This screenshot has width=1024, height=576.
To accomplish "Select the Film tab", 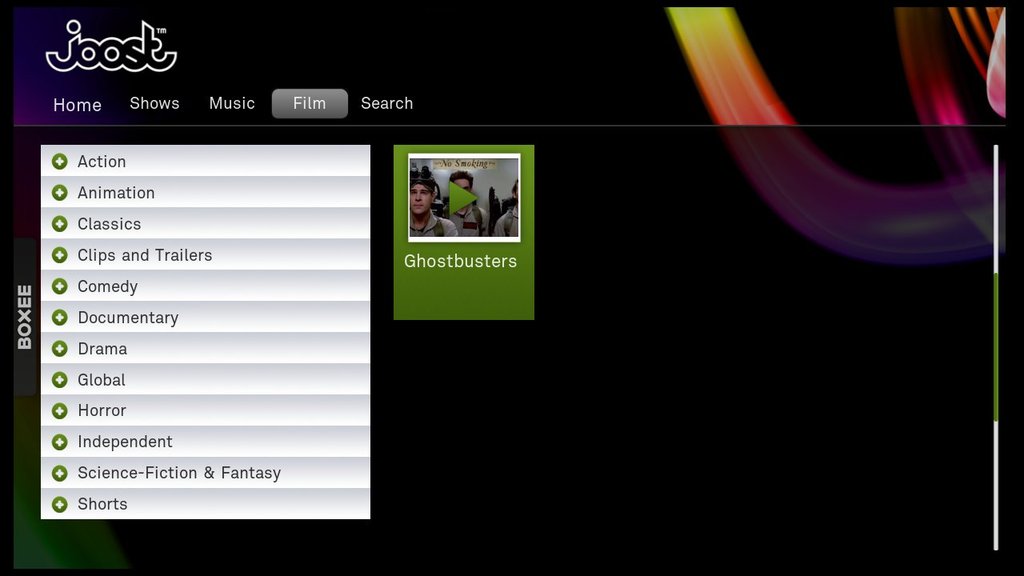I will coord(310,103).
